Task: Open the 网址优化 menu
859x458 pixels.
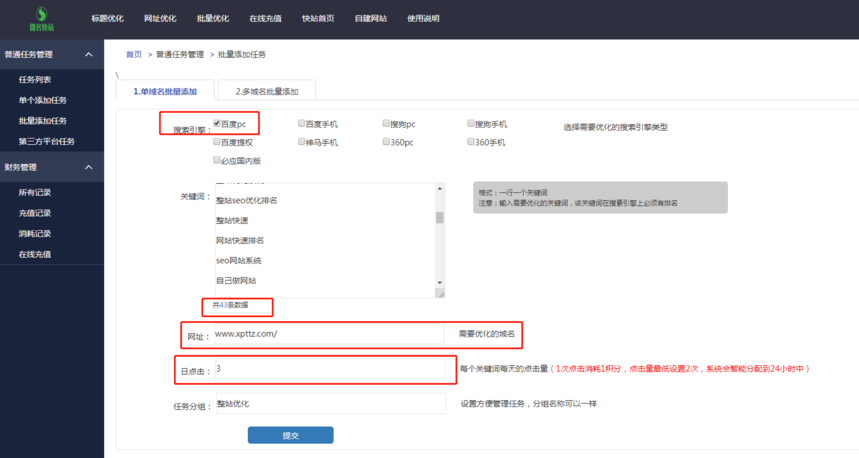Action: pyautogui.click(x=160, y=19)
